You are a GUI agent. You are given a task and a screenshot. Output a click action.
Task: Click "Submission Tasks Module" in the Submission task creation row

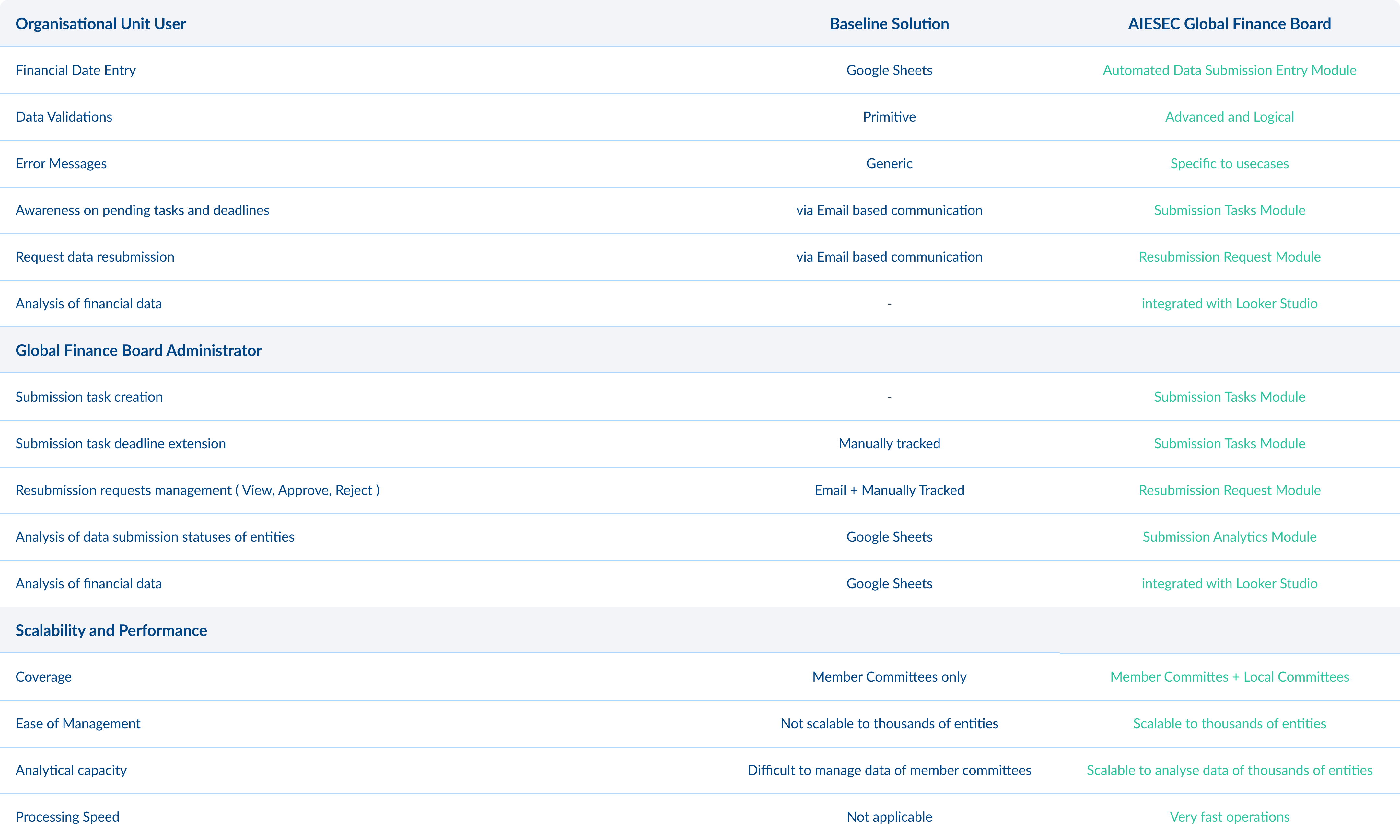point(1229,397)
